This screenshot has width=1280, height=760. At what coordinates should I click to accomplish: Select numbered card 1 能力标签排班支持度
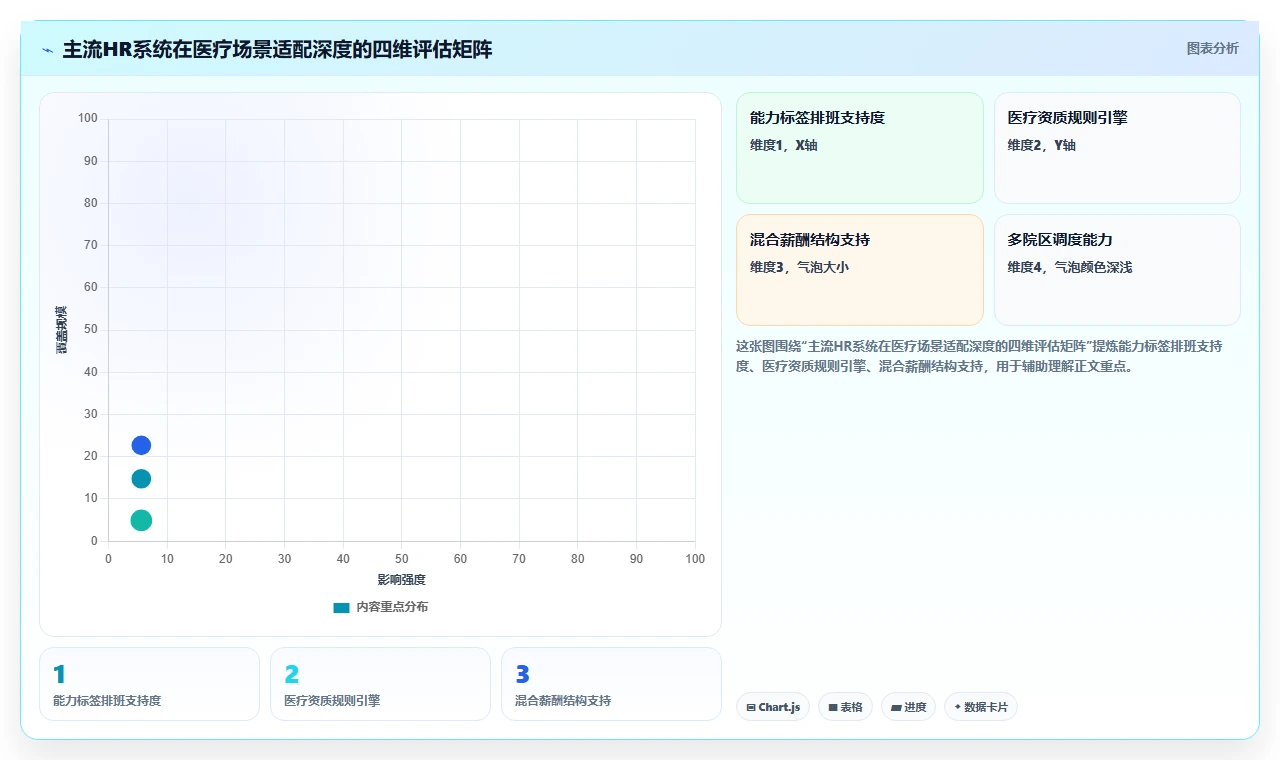click(x=149, y=684)
